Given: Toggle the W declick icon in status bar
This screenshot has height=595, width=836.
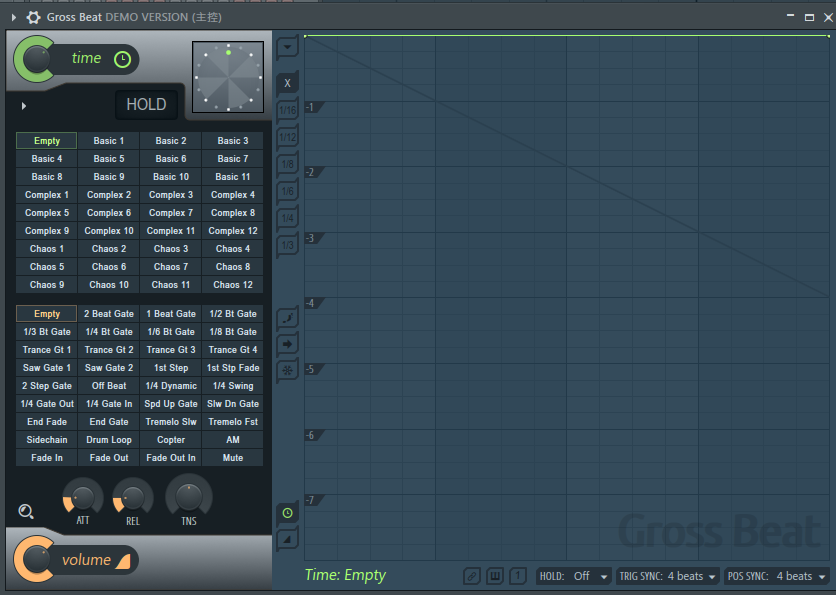Looking at the screenshot, I should click(494, 576).
